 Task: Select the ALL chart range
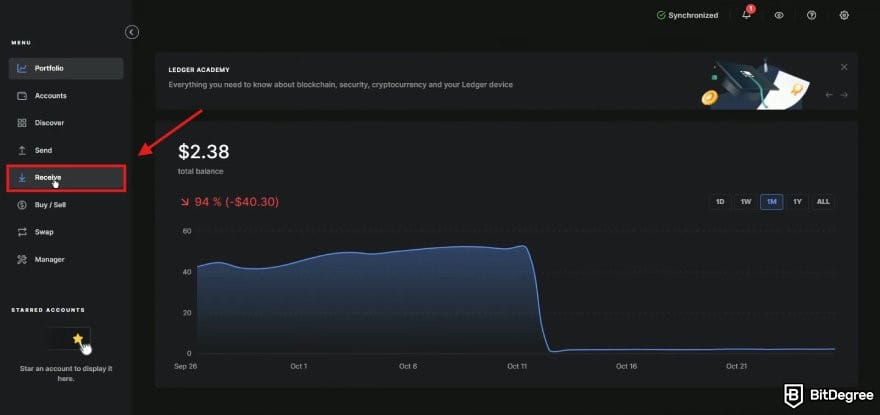[823, 202]
